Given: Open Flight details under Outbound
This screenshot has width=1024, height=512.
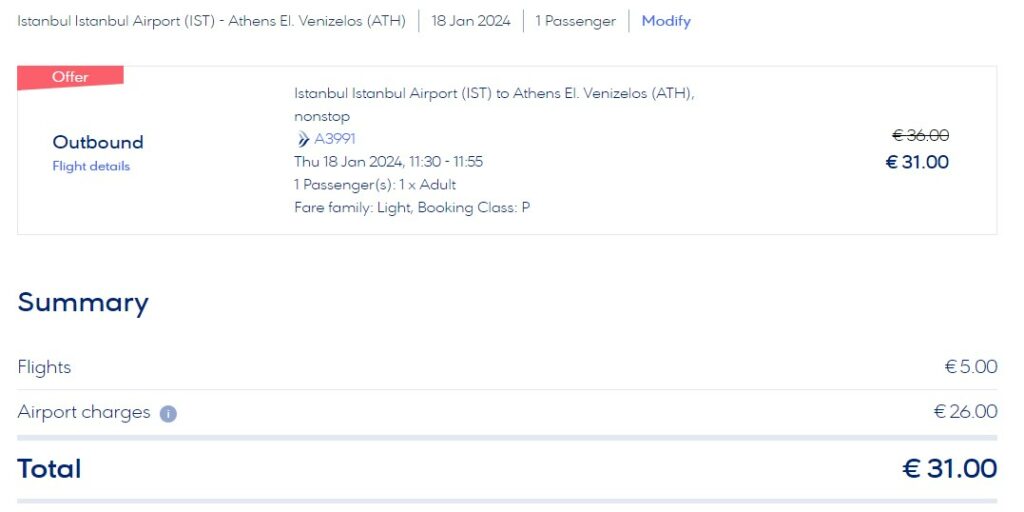Looking at the screenshot, I should [x=91, y=167].
